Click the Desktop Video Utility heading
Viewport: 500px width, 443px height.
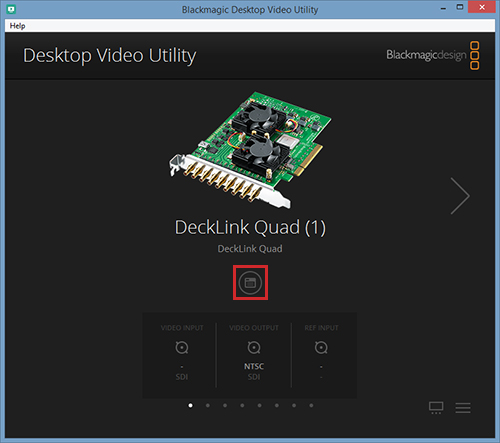coord(109,56)
